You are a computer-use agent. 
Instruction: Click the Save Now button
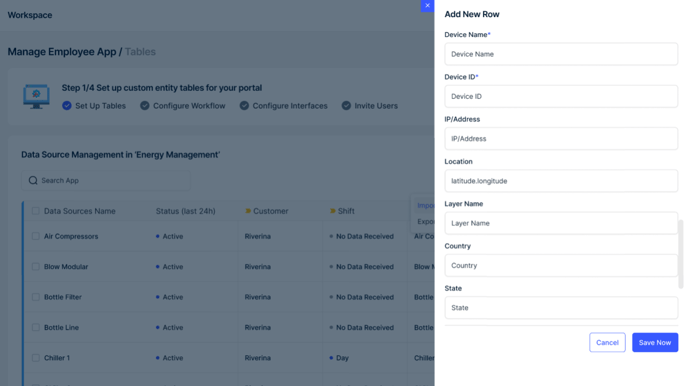(x=655, y=343)
